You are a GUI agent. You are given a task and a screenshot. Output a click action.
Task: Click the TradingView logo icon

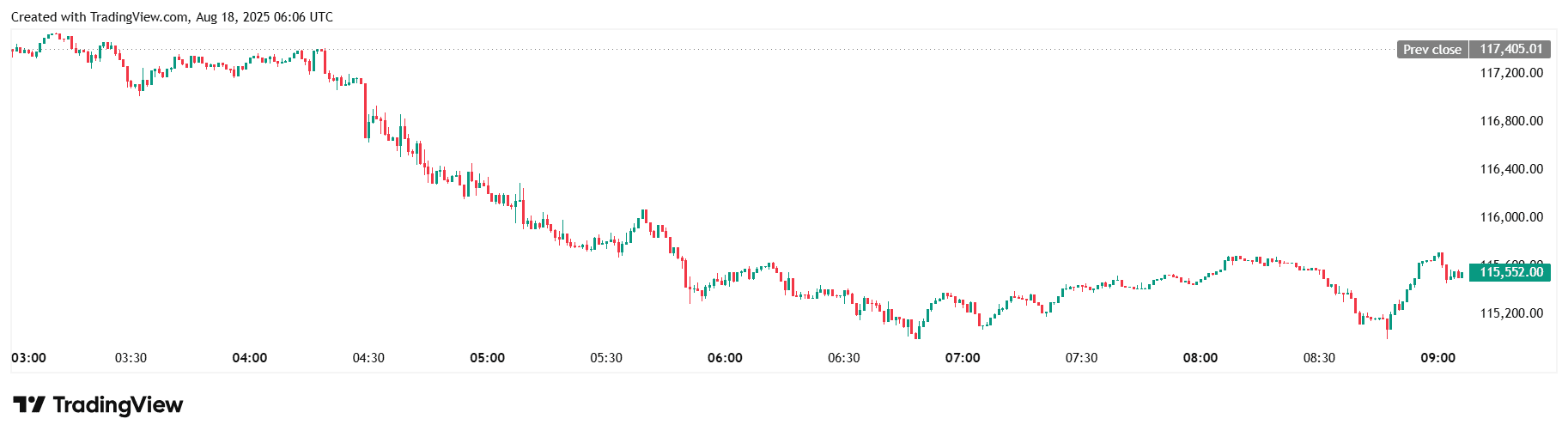tap(28, 404)
